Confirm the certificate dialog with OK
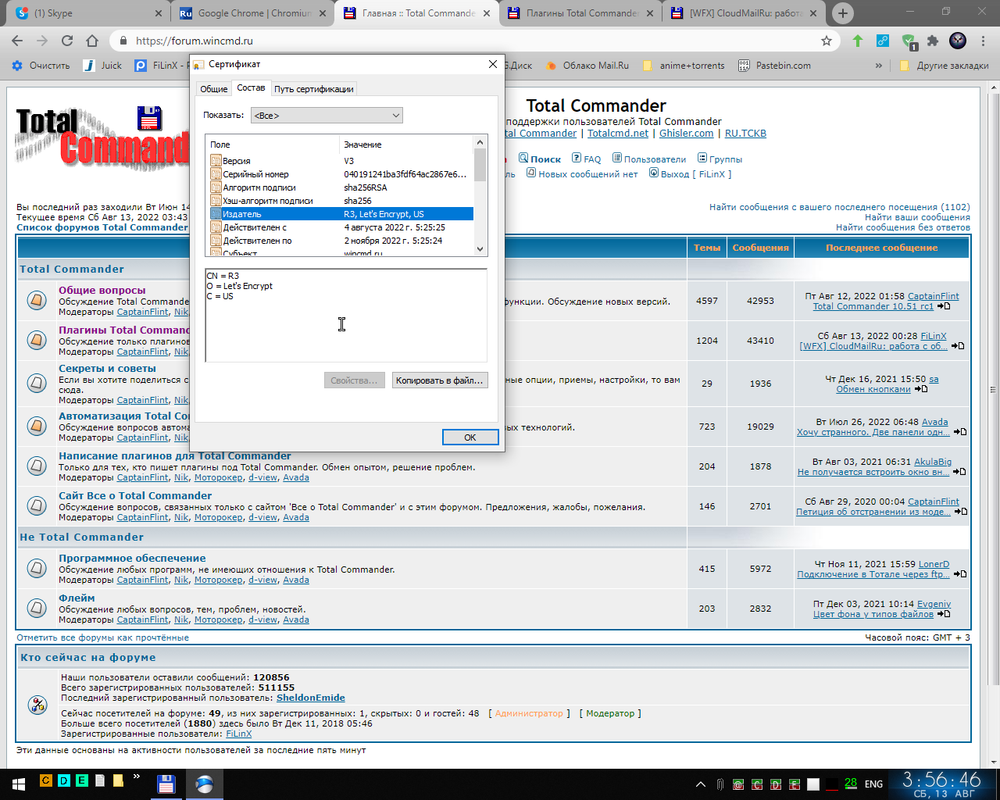Image resolution: width=1000 pixels, height=800 pixels. click(x=470, y=437)
